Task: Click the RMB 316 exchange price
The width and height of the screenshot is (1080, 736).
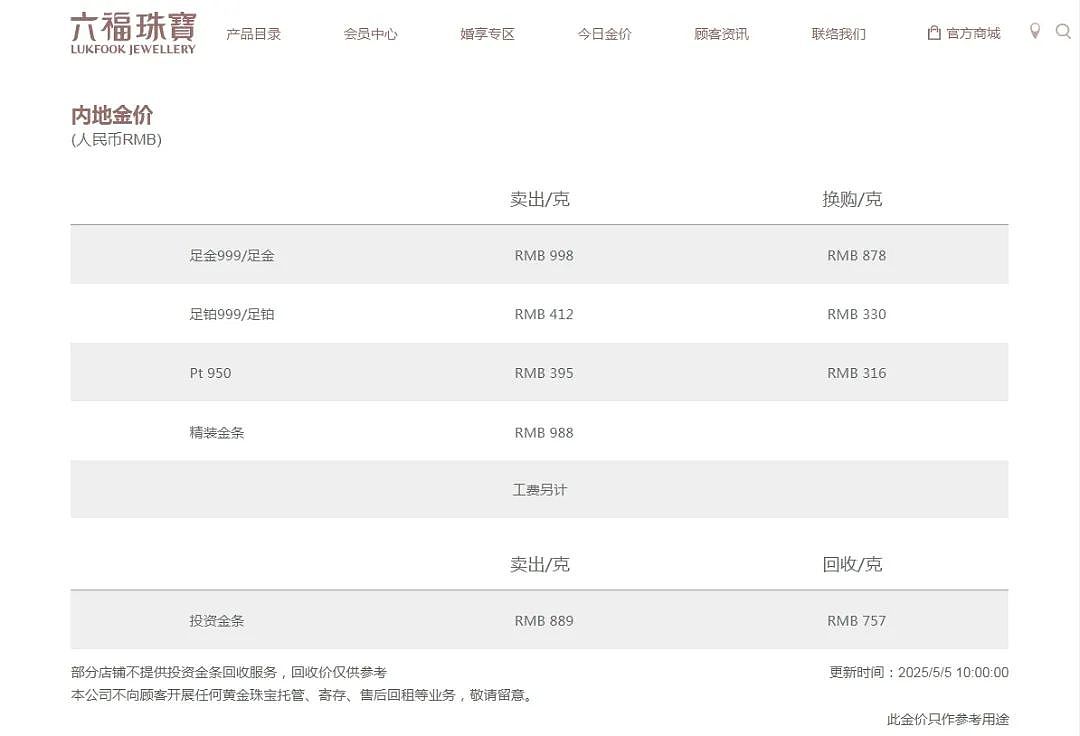Action: 857,373
